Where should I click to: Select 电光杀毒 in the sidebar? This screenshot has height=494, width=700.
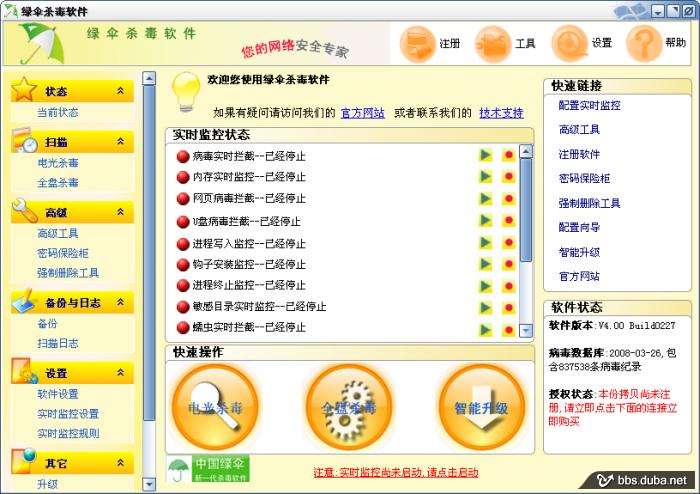point(58,163)
